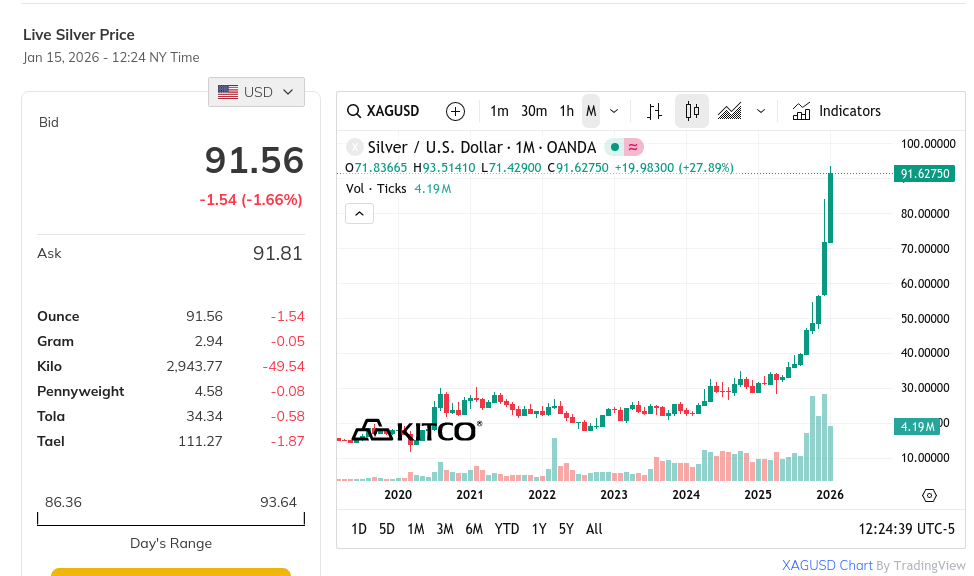The width and height of the screenshot is (974, 576).
Task: Select the 5Y date range
Action: tap(566, 529)
